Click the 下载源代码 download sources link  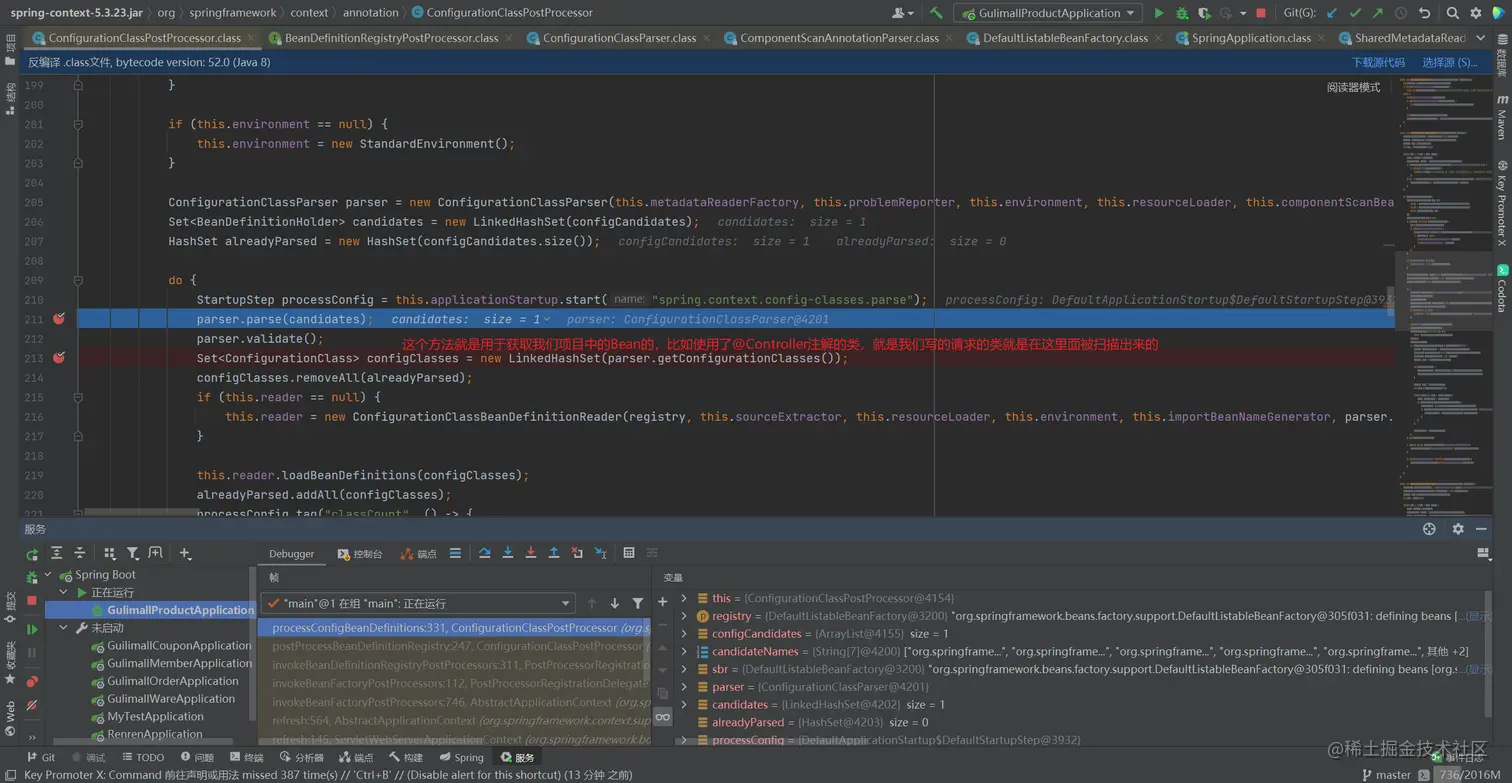tap(1378, 62)
